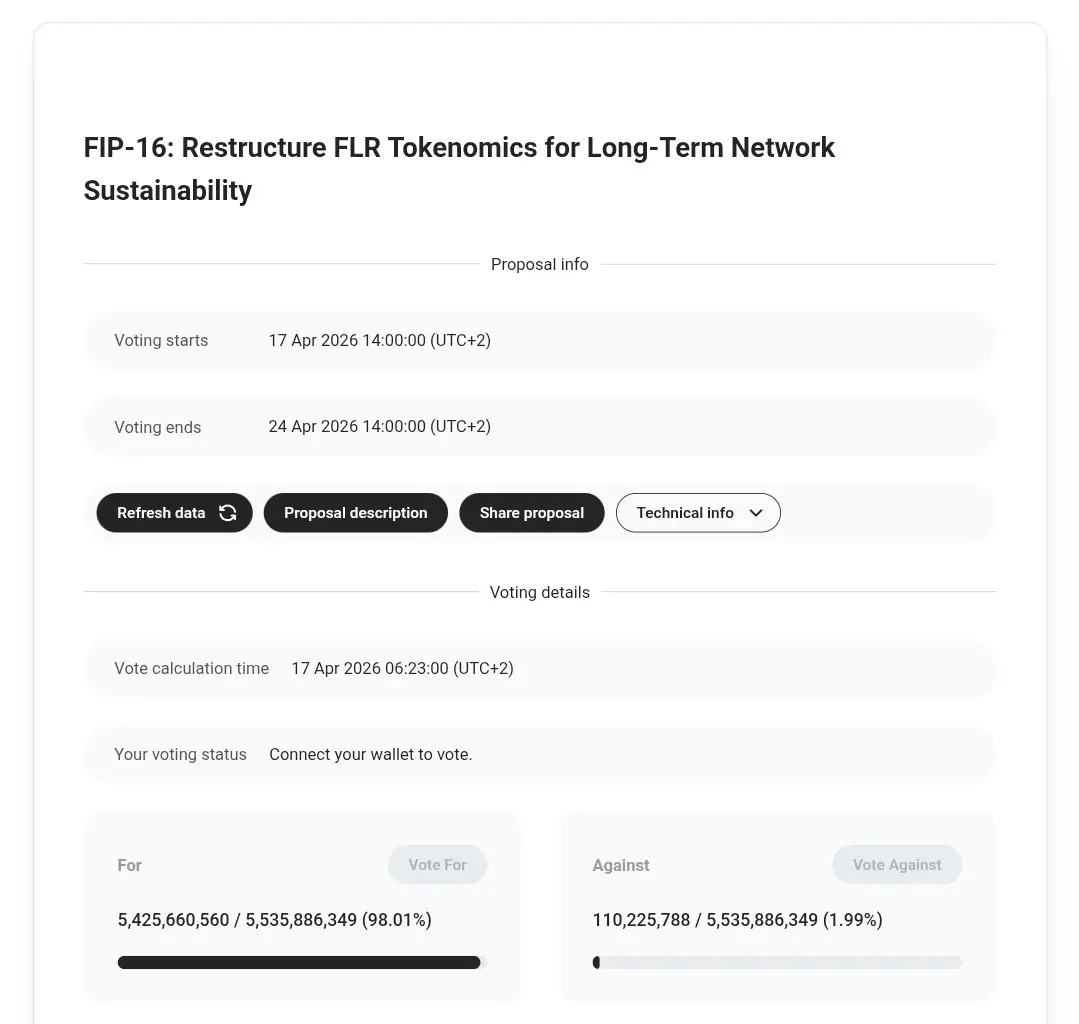Click the For vote count 5,425,660,560 text
Screen dimensions: 1079x1024
click(173, 919)
